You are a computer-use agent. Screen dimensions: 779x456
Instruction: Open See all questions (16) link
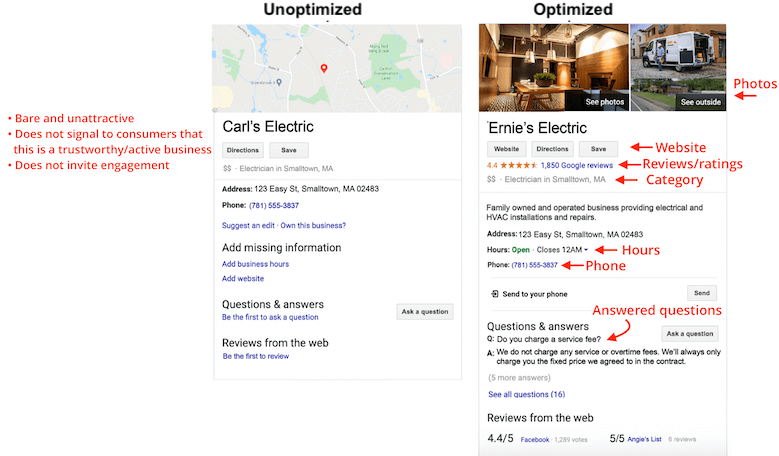527,394
